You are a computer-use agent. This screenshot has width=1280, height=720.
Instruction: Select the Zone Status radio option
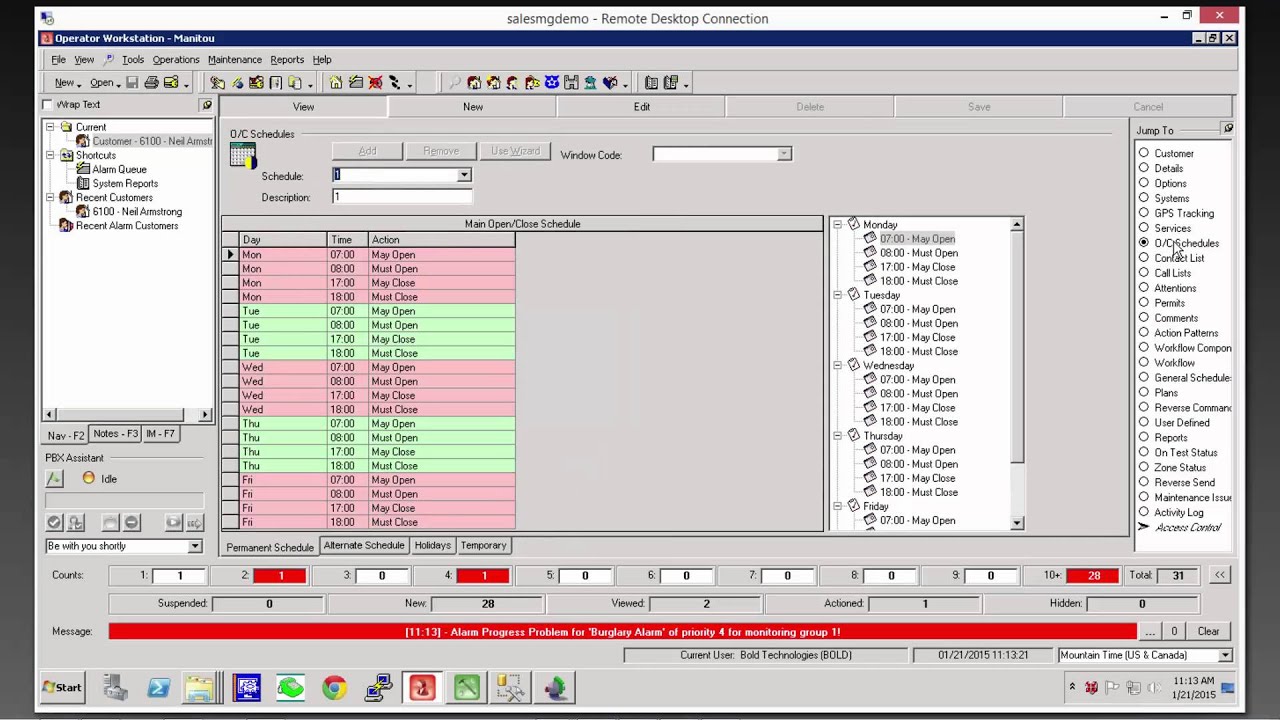(1144, 467)
